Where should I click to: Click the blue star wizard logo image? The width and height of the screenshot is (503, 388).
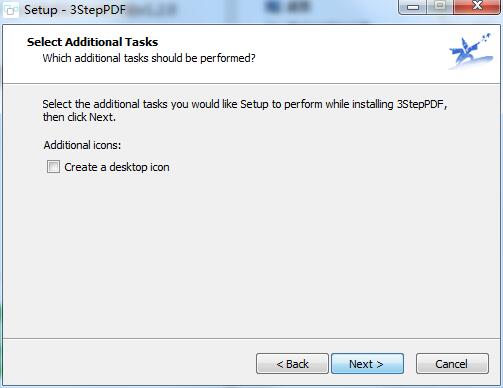[471, 51]
